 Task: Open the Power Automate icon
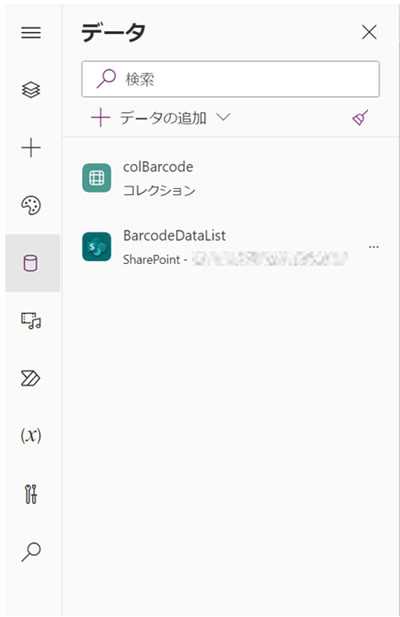pyautogui.click(x=31, y=378)
